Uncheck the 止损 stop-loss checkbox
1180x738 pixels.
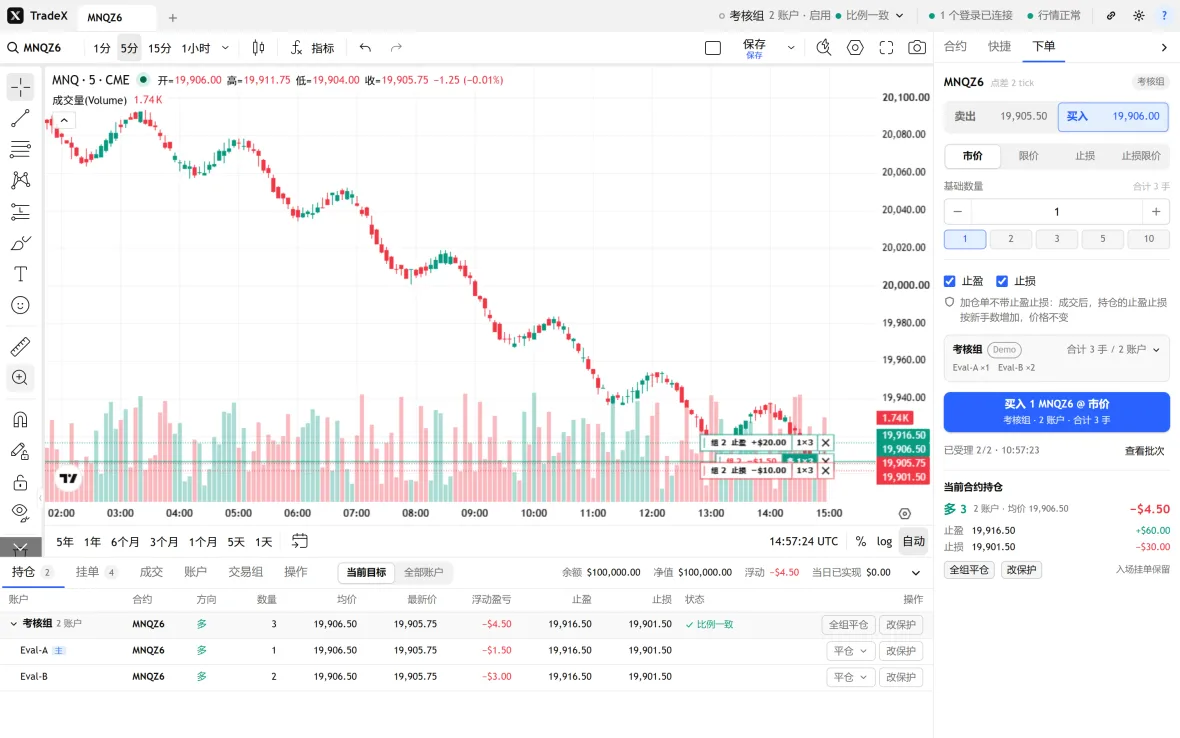(1002, 281)
